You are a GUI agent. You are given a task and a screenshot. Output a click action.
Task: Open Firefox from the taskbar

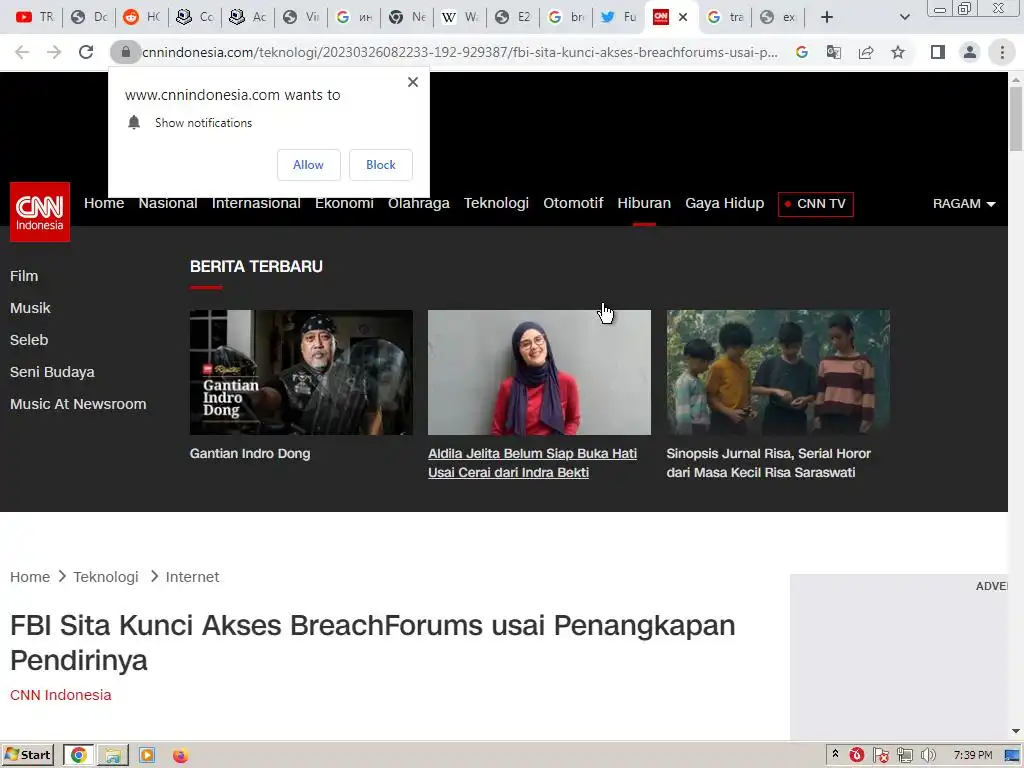(x=180, y=756)
